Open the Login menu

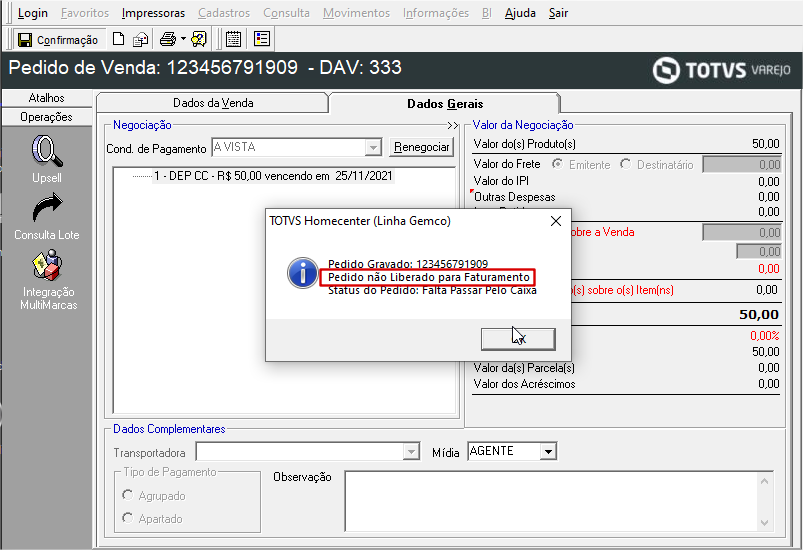point(32,13)
